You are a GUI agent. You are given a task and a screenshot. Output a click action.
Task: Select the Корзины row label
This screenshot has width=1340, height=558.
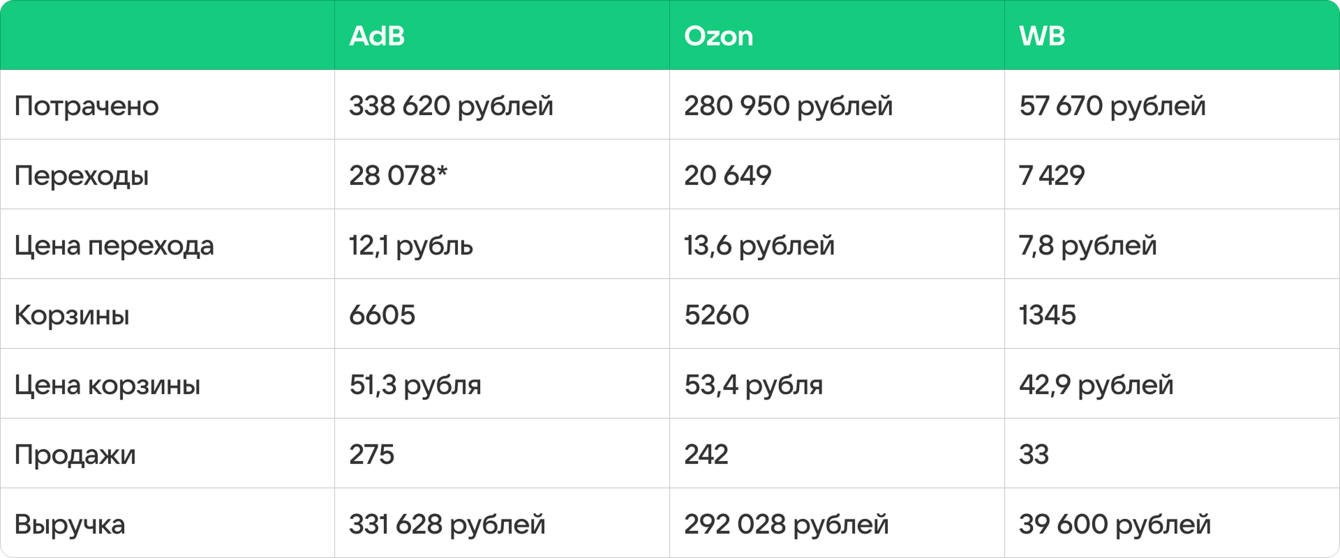tap(72, 316)
